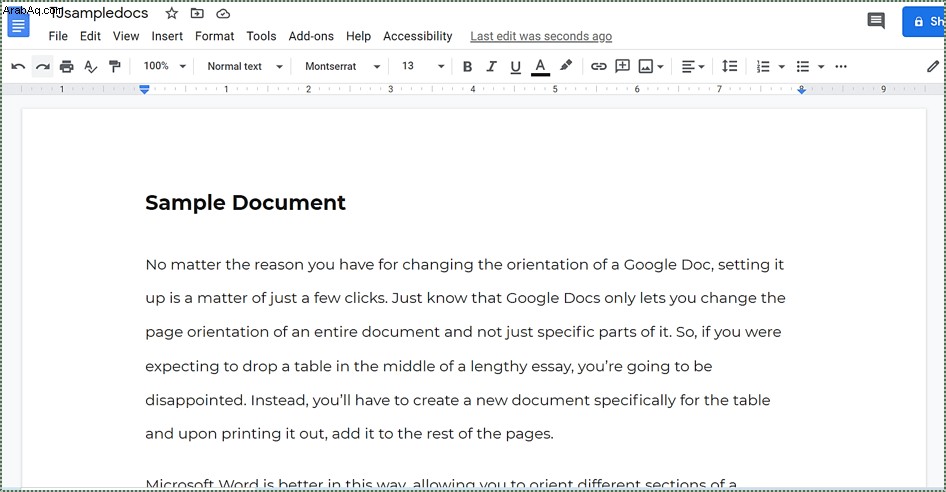The height and width of the screenshot is (492, 946).
Task: Open the Accessibility menu
Action: 417,36
